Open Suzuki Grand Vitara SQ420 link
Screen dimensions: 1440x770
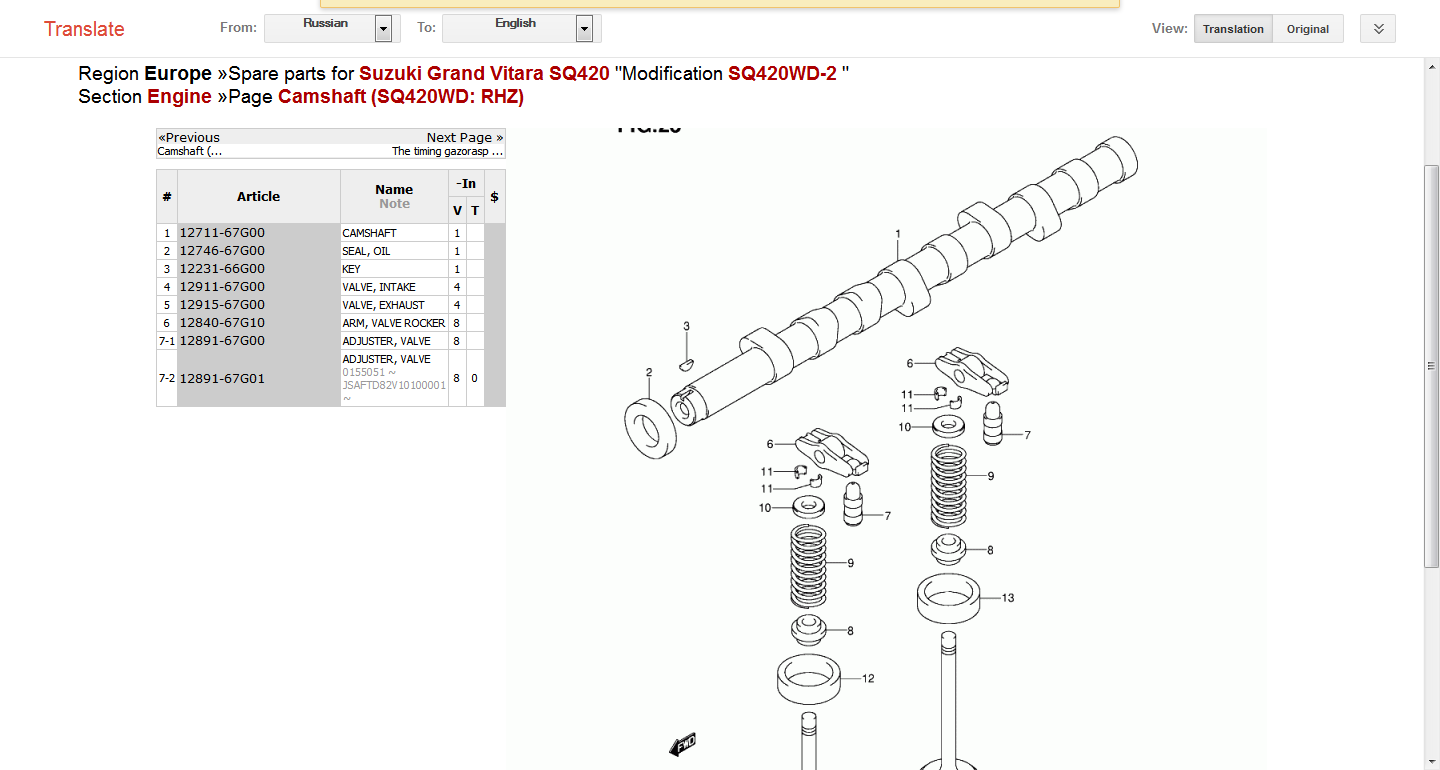(x=484, y=74)
